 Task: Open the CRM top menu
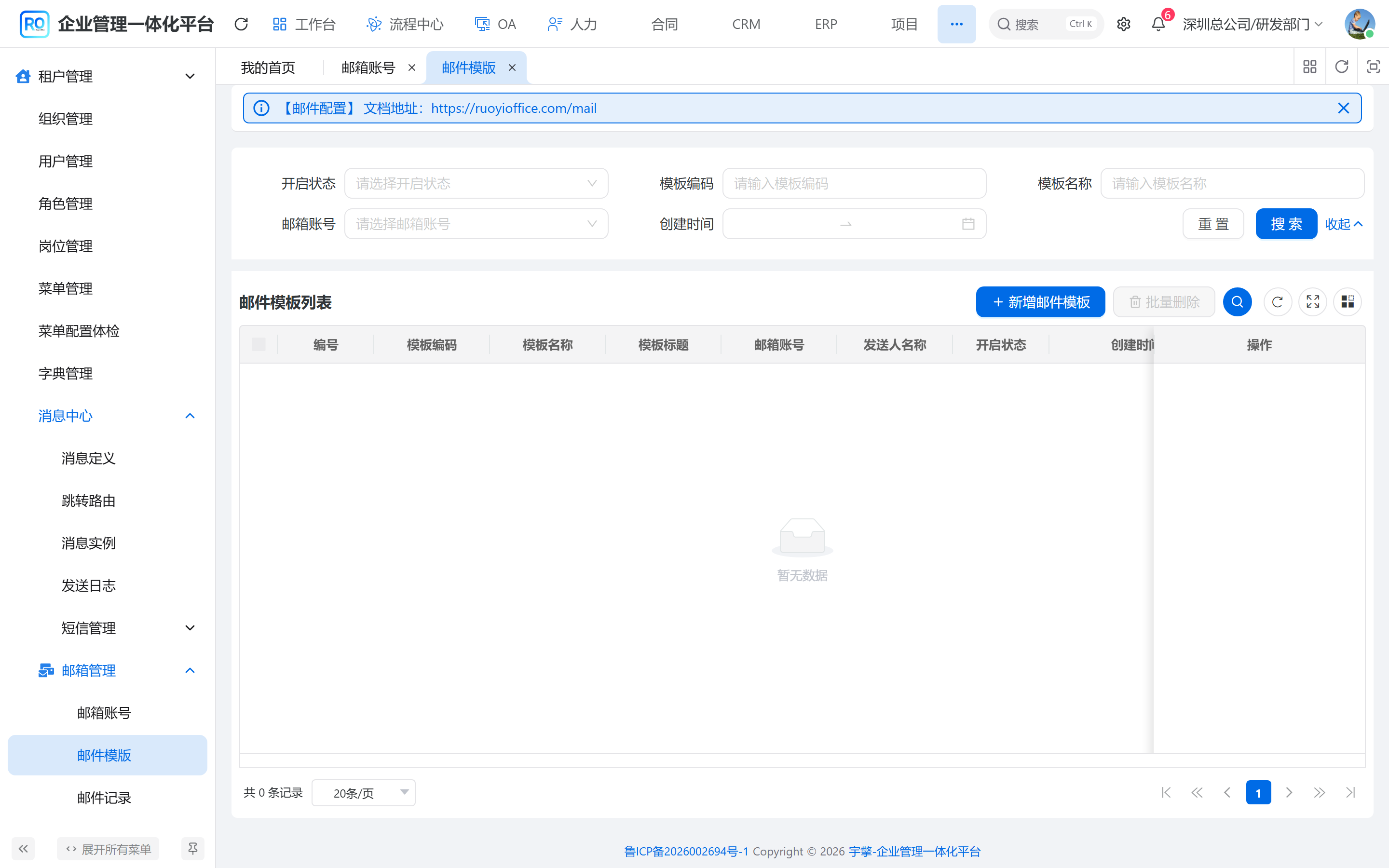746,24
